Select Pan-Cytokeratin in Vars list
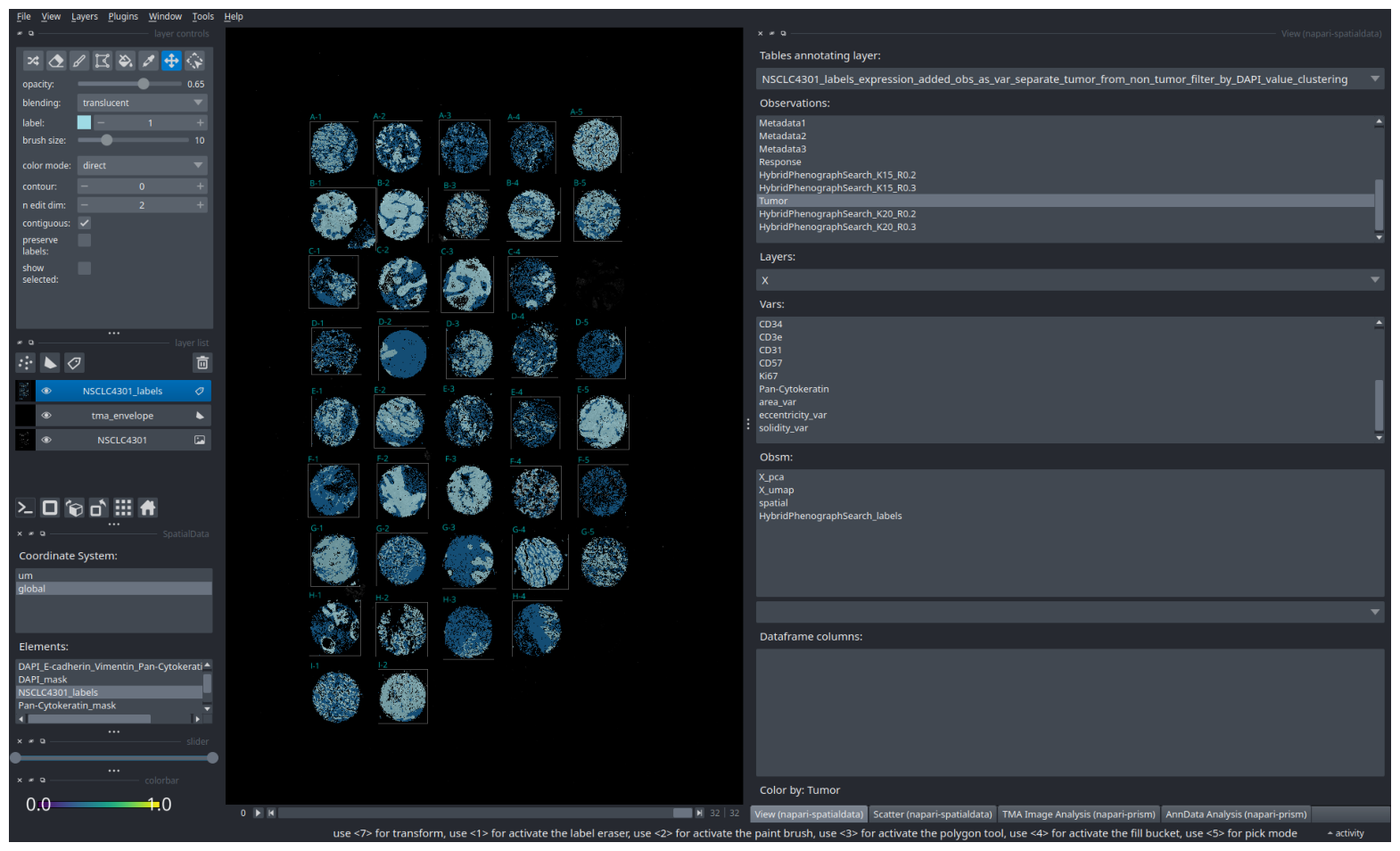The image size is (1400, 851). [1066, 389]
